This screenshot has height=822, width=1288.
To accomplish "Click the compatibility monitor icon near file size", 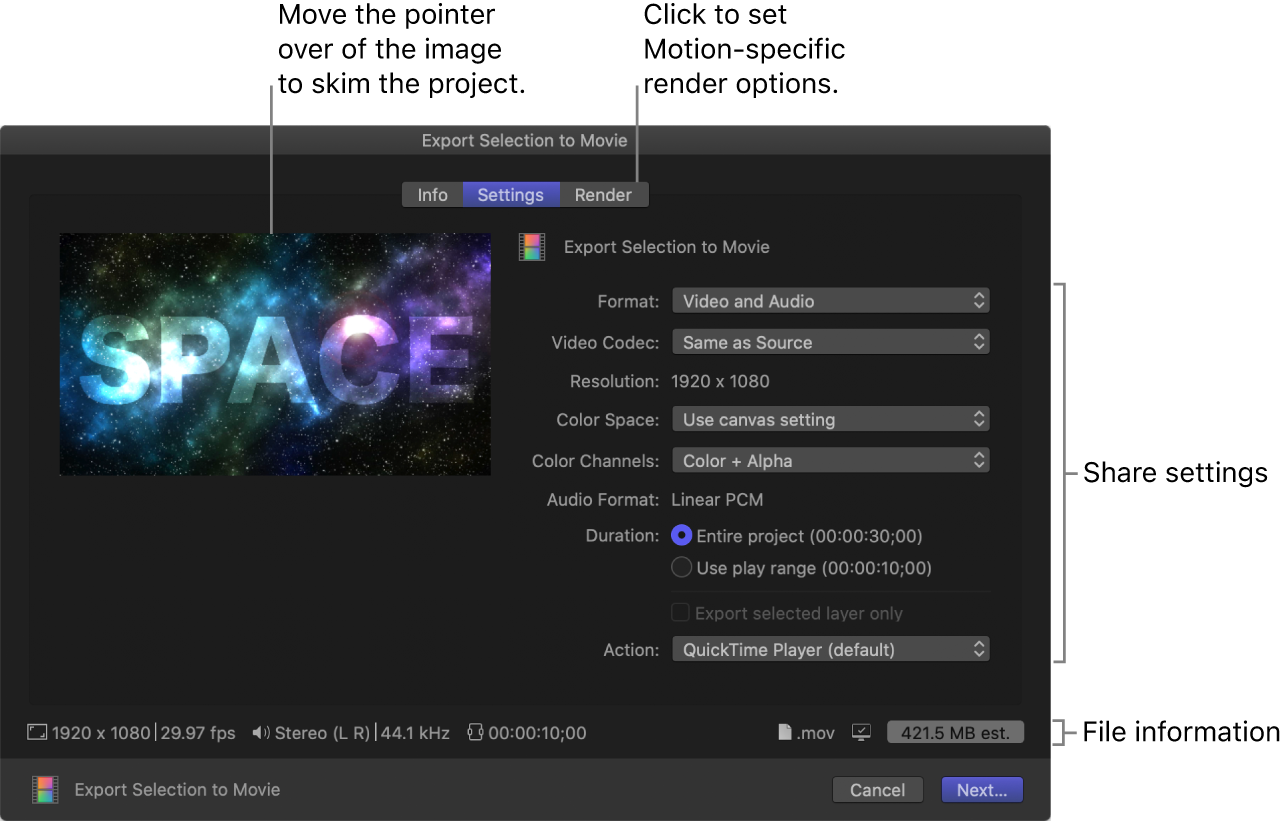I will pyautogui.click(x=860, y=732).
